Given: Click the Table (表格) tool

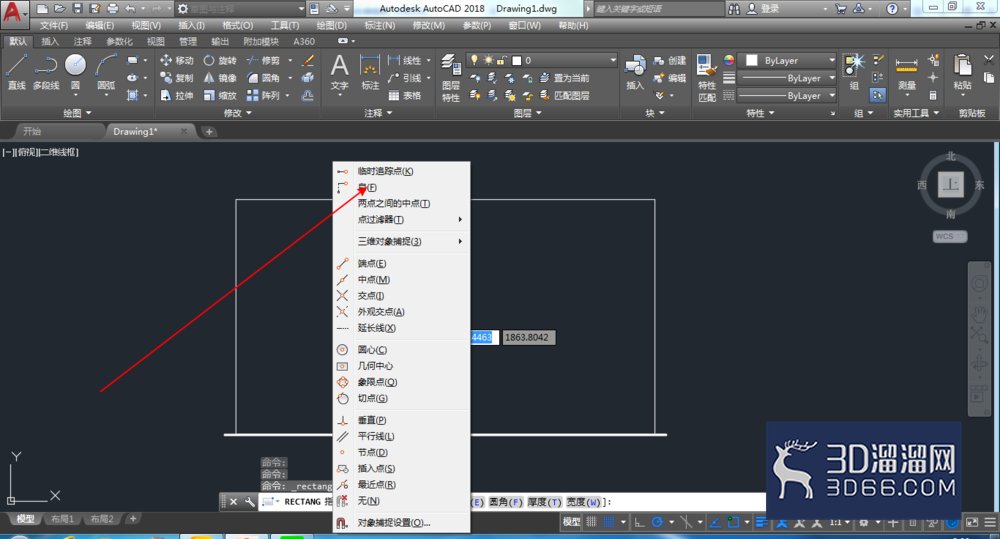Looking at the screenshot, I should pos(404,96).
